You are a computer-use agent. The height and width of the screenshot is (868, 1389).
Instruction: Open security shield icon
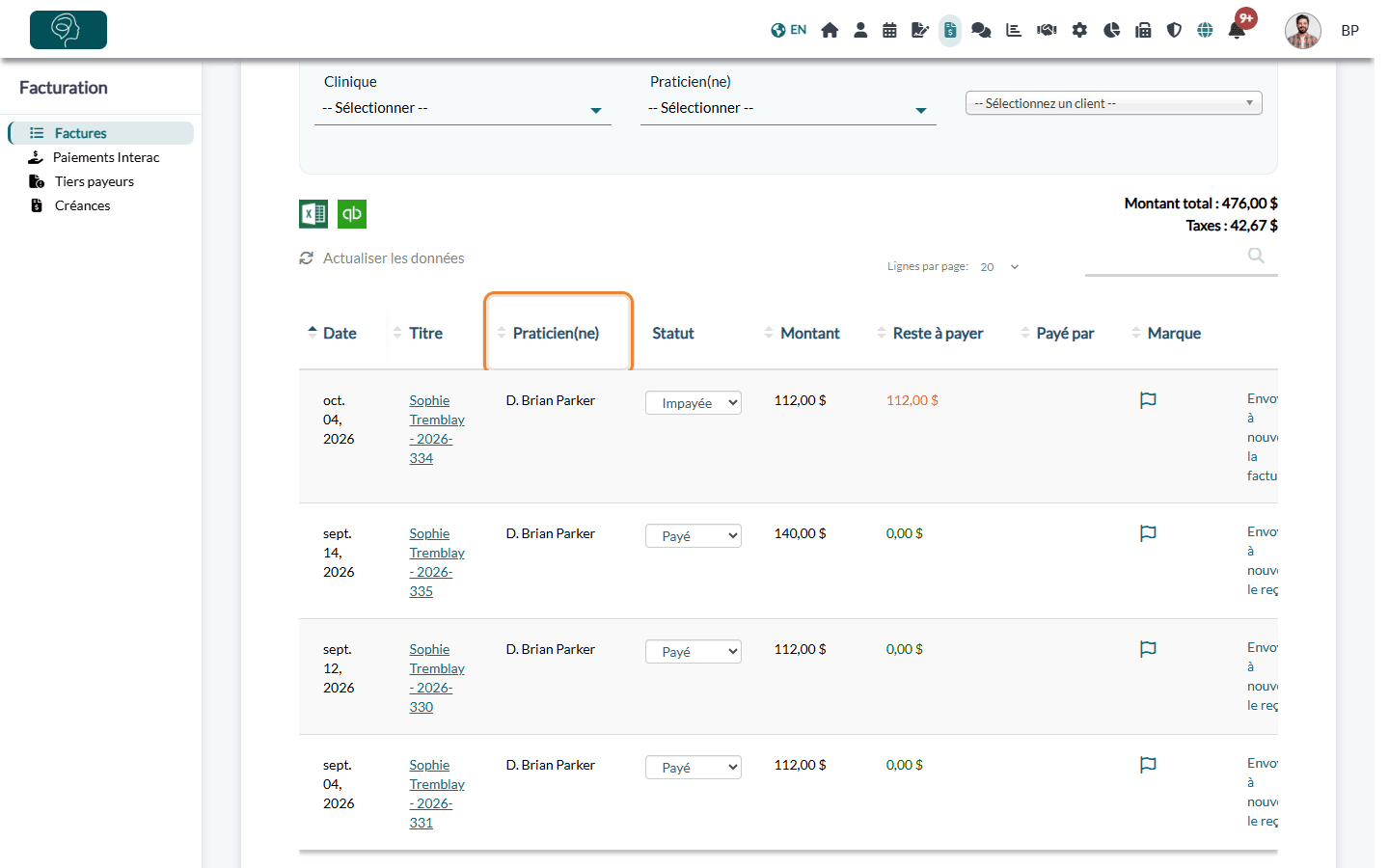tap(1174, 30)
